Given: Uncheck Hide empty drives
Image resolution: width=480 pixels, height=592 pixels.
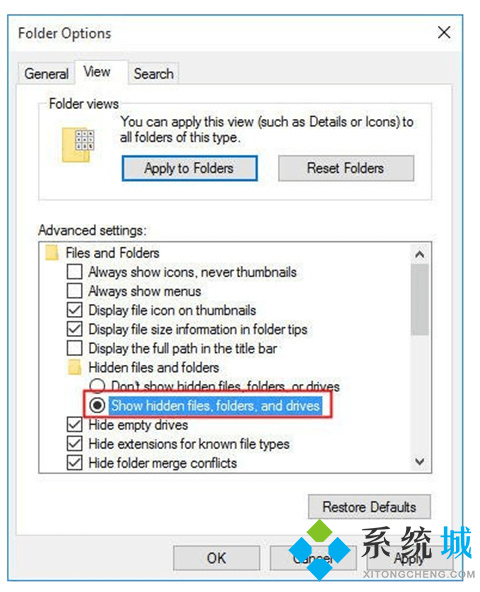Looking at the screenshot, I should coord(74,425).
